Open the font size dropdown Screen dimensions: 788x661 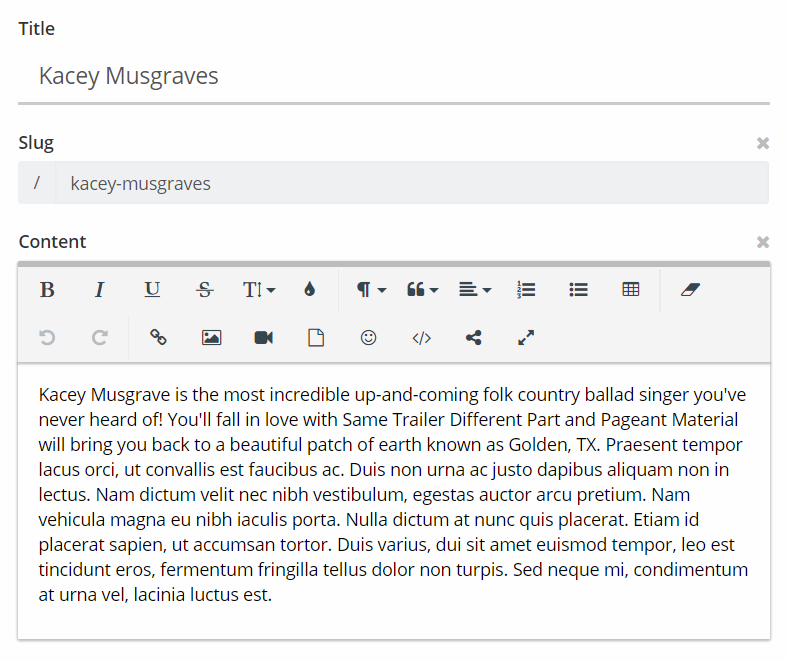pyautogui.click(x=258, y=290)
